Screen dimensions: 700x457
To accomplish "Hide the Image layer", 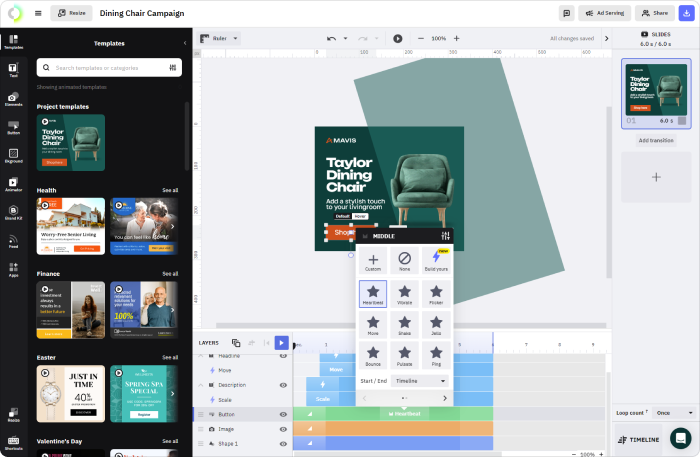I will point(283,429).
